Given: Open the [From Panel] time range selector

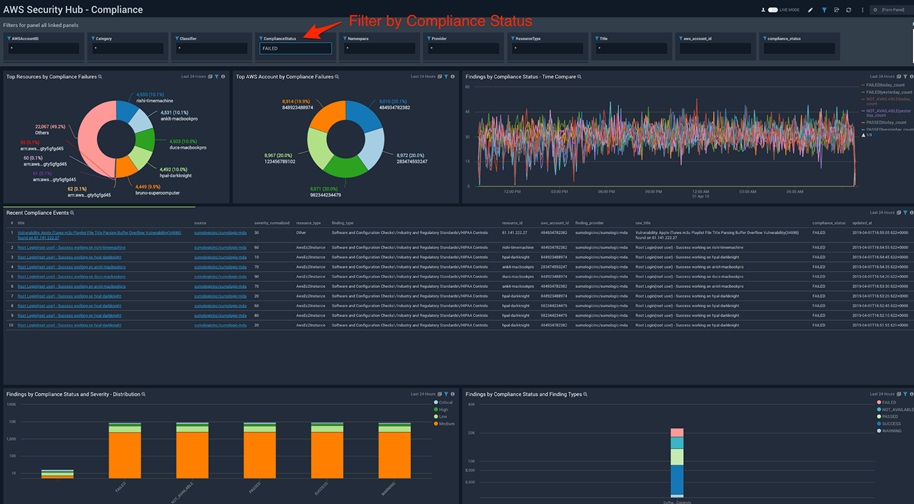Looking at the screenshot, I should pyautogui.click(x=890, y=10).
